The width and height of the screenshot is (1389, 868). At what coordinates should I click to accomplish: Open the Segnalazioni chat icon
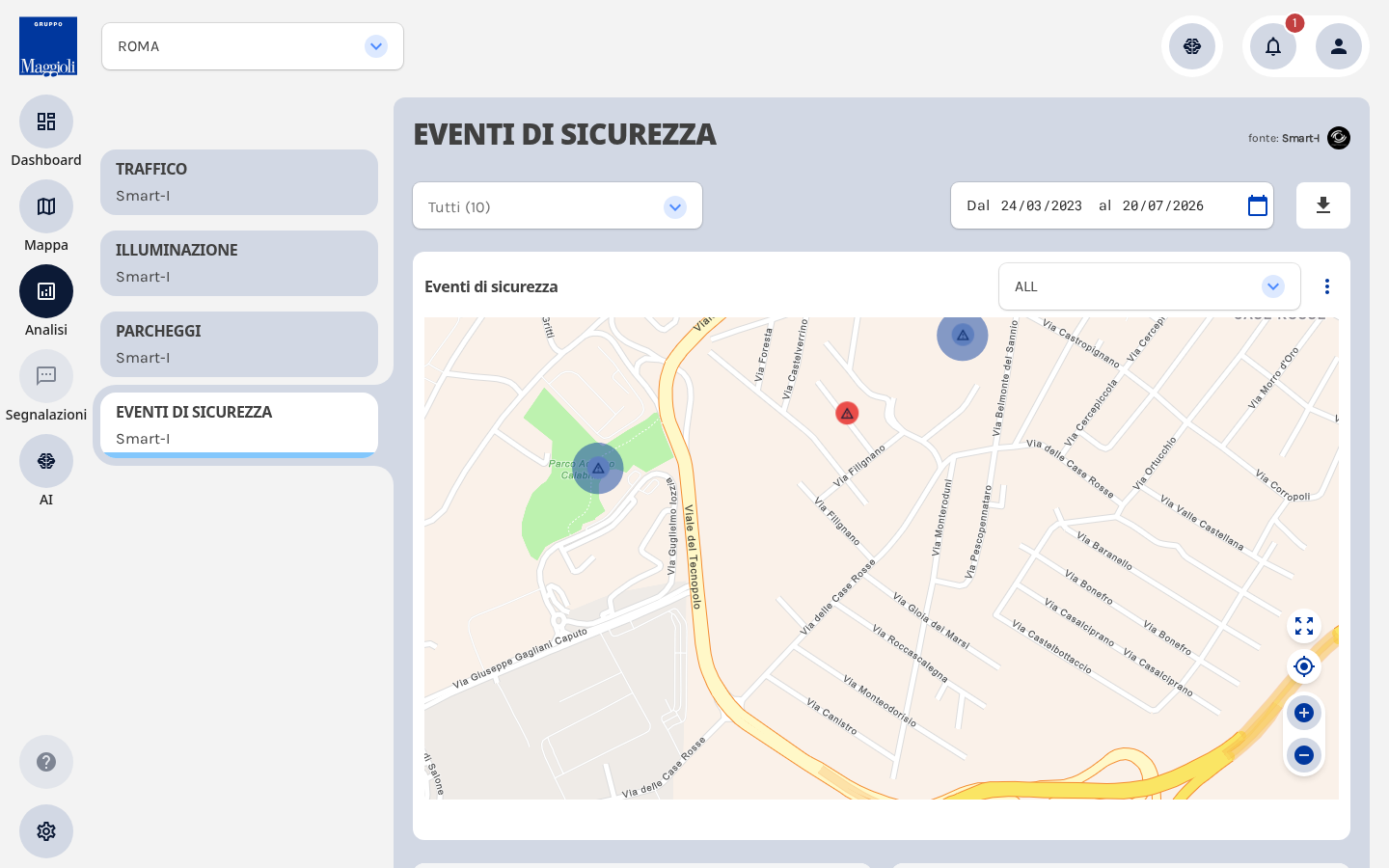coord(46,376)
